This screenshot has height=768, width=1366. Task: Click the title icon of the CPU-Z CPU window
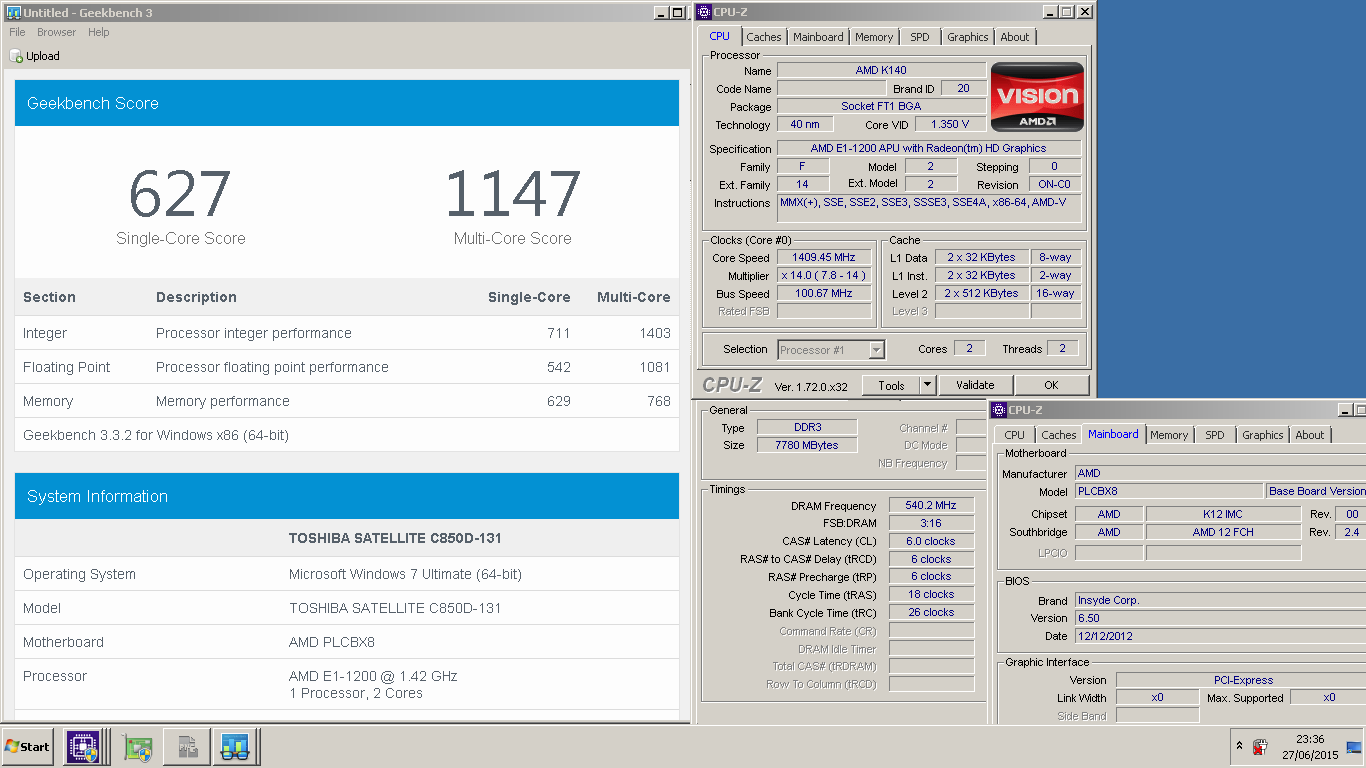(x=704, y=12)
